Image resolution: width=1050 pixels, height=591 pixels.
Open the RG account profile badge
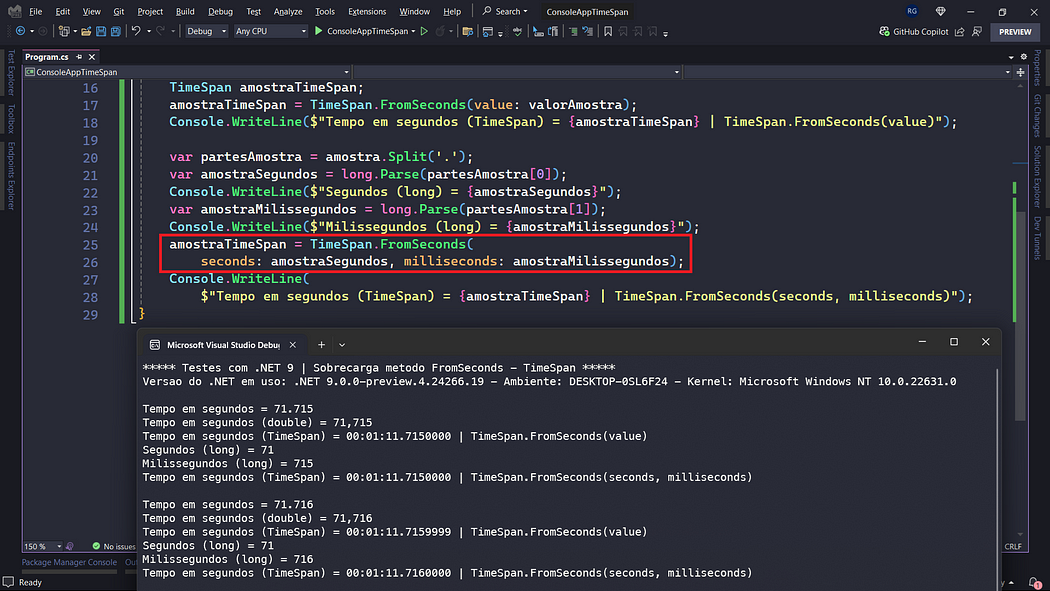coord(912,11)
